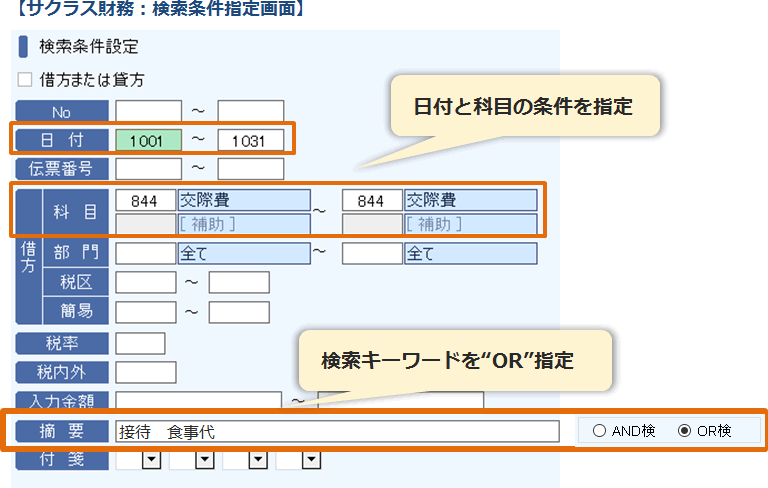Click the 日付 row label
The width and height of the screenshot is (768, 488).
coord(62,140)
